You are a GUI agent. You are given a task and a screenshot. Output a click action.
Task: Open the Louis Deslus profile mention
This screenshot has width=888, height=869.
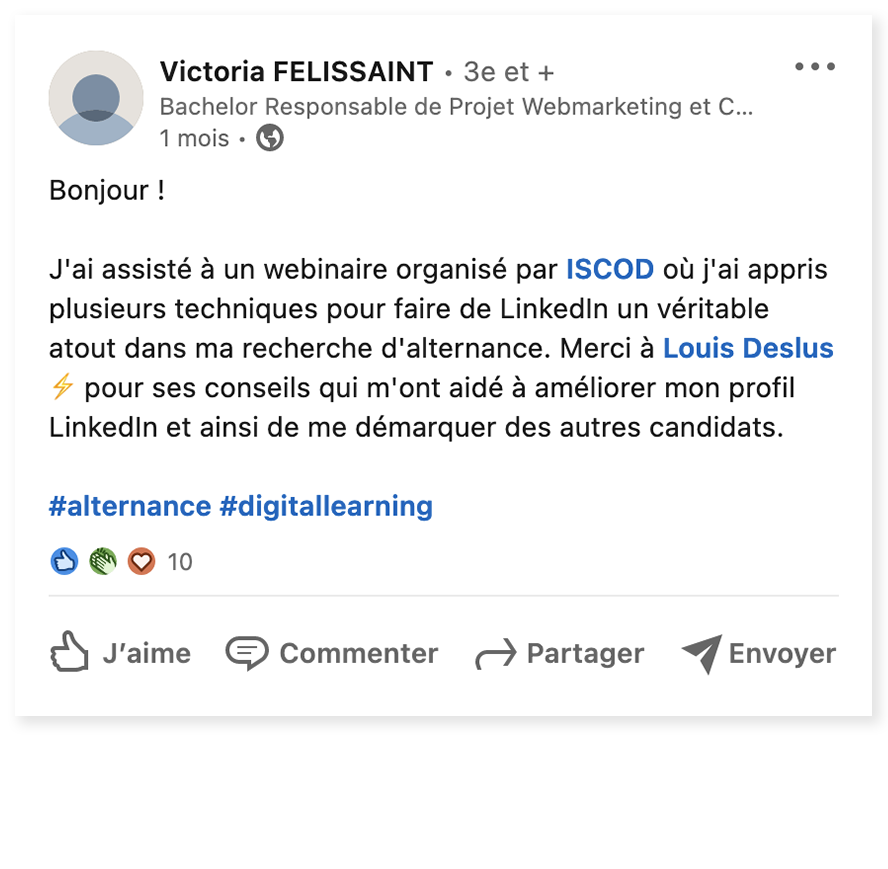[x=748, y=348]
